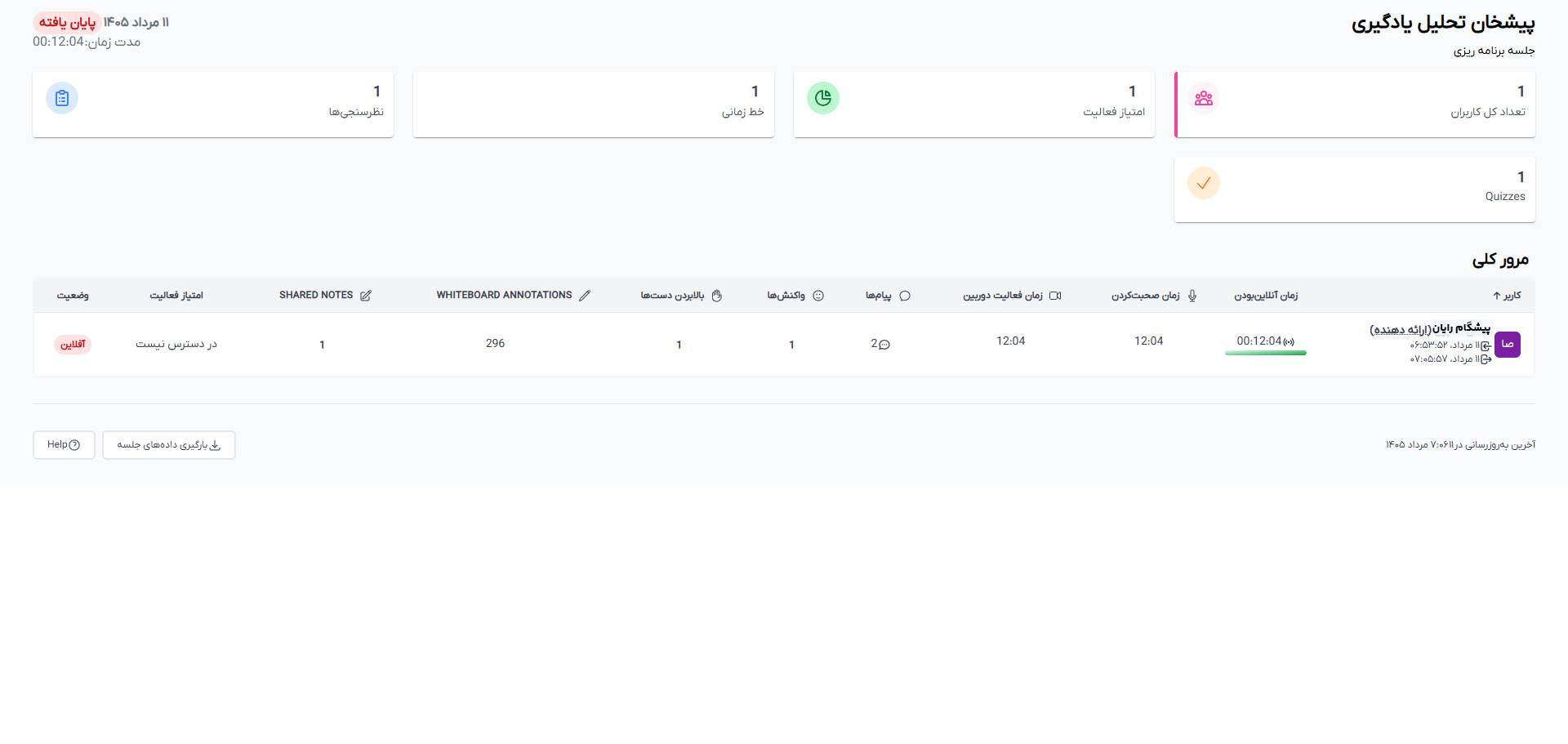Click the Quizzes checkmark icon
Image resolution: width=1568 pixels, height=744 pixels.
1204,183
